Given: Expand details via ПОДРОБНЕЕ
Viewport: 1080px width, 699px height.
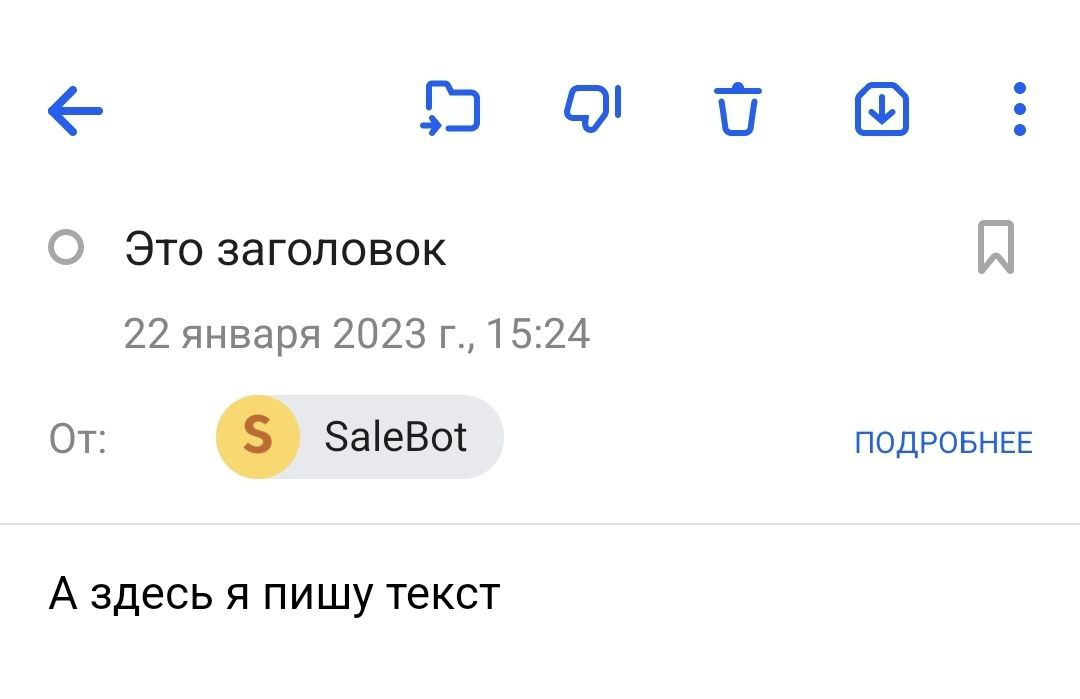Looking at the screenshot, I should click(x=943, y=442).
